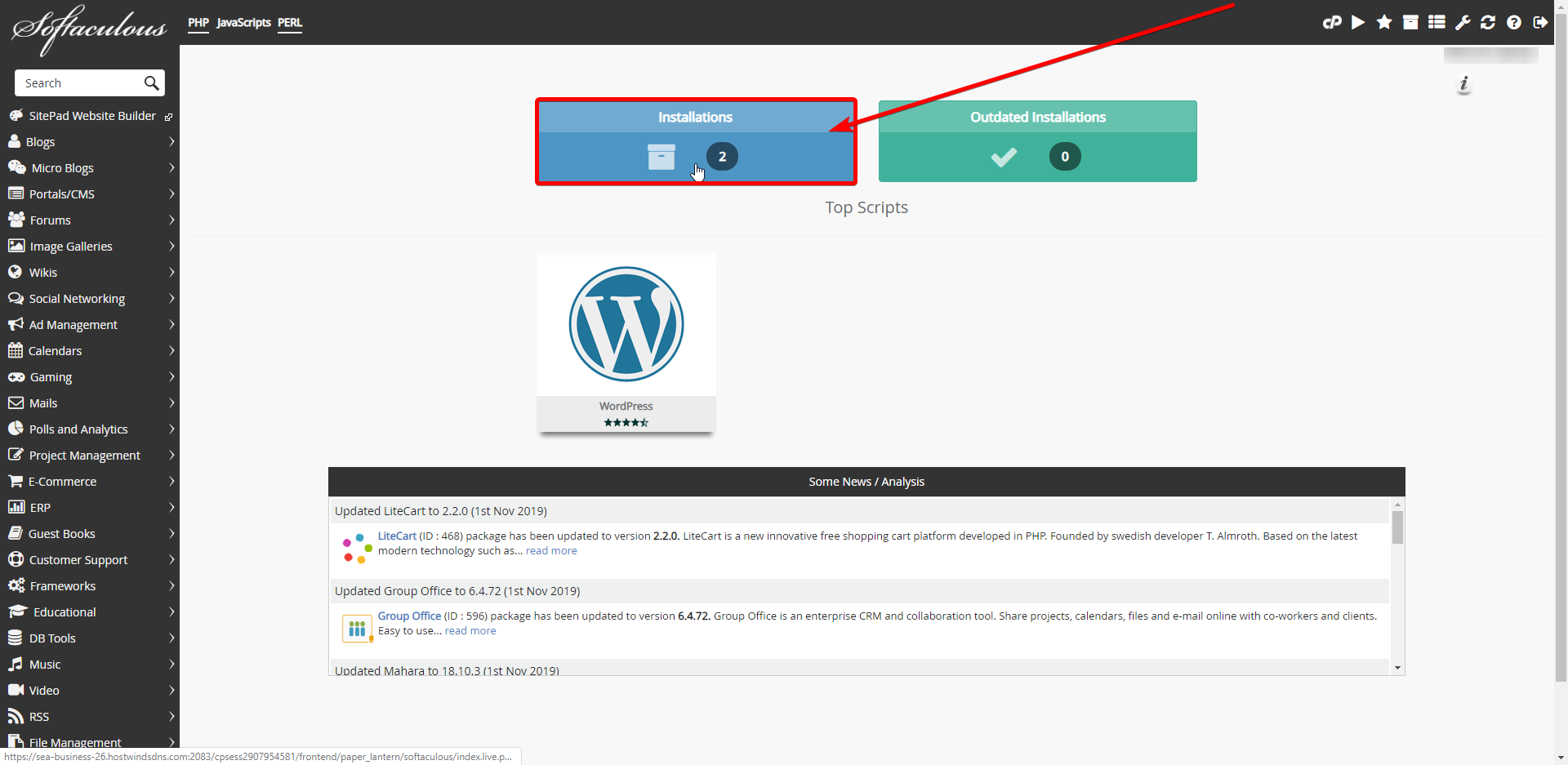Click the info 'i' icon
This screenshot has height=765, width=1568.
[x=1464, y=83]
